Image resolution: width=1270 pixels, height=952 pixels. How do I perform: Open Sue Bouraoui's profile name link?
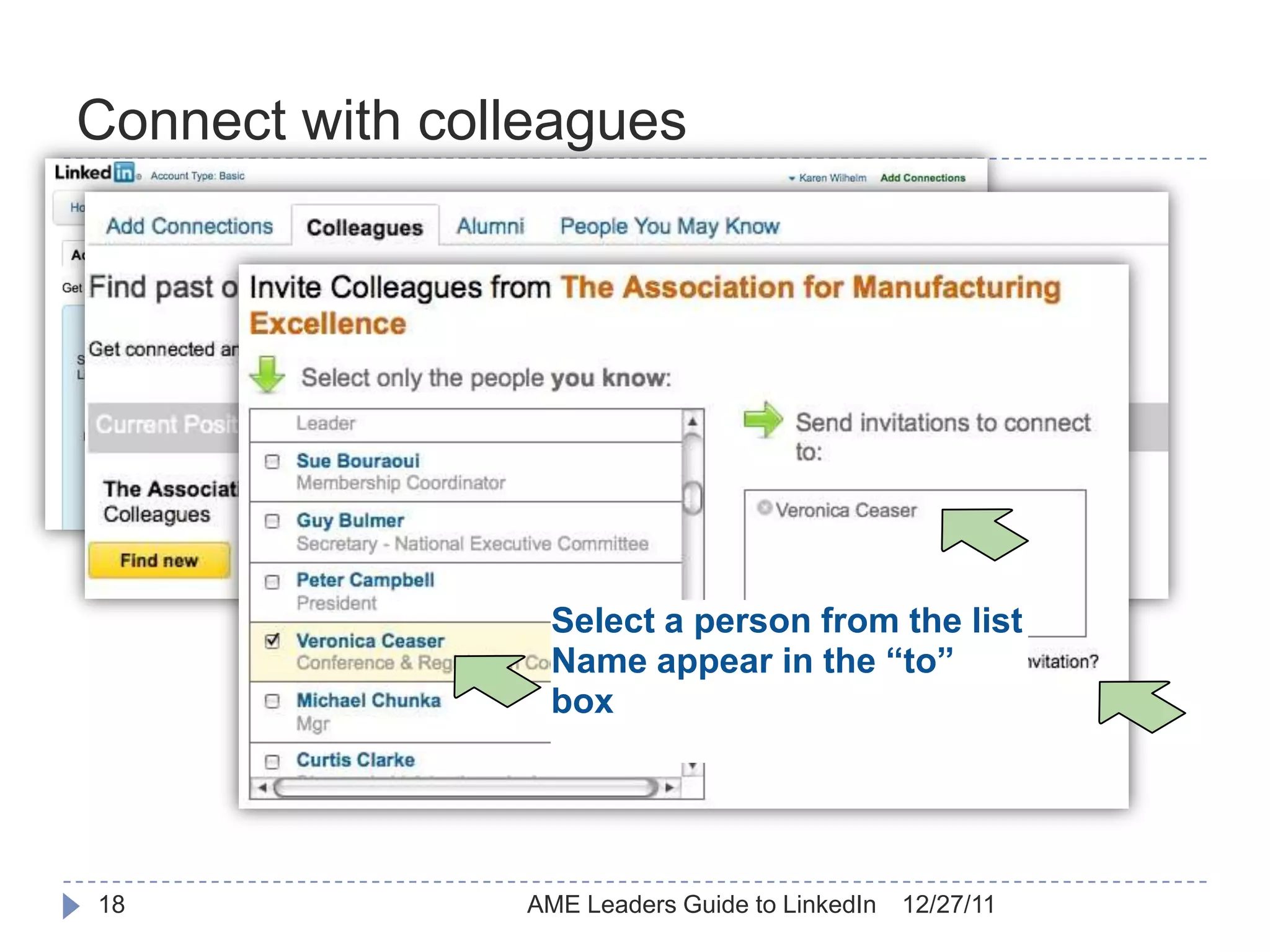358,461
